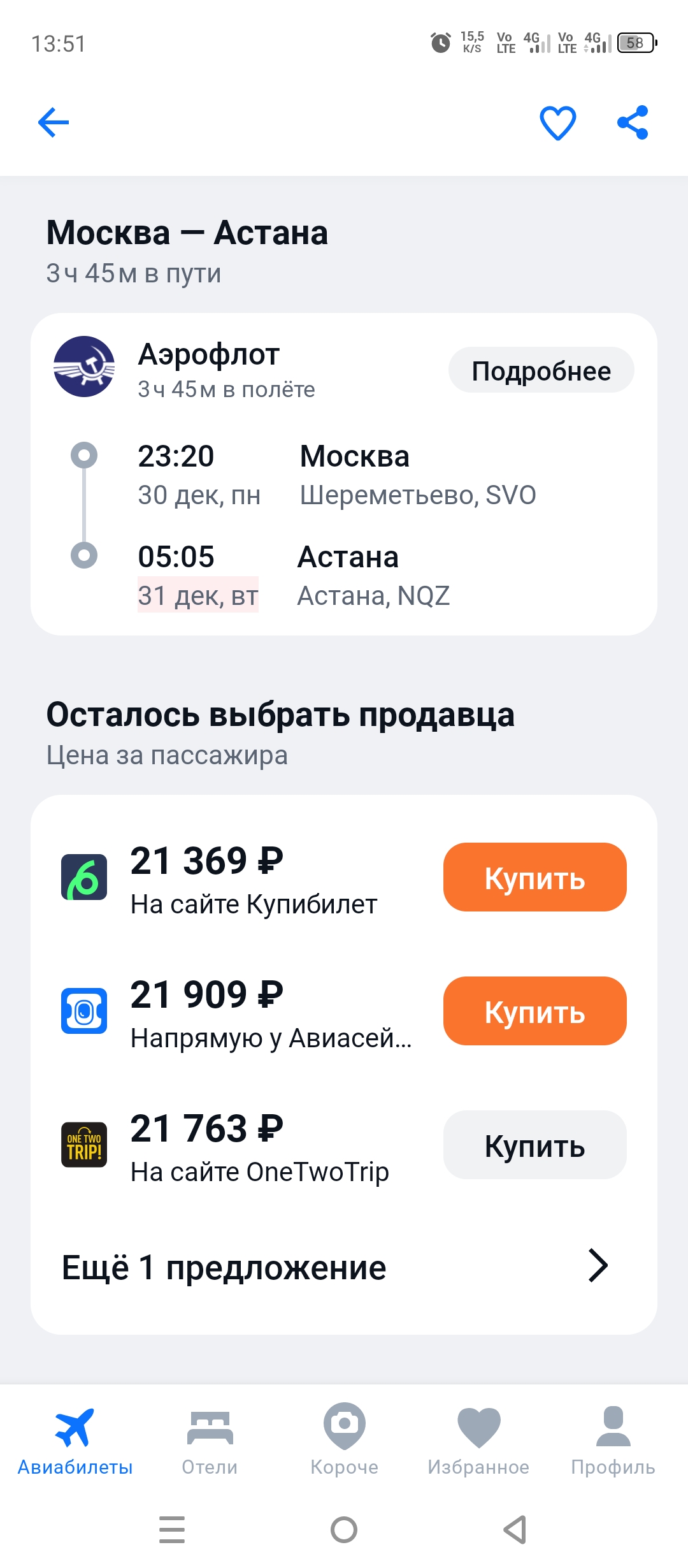Open Подробнее flight details
The width and height of the screenshot is (688, 1568).
pos(541,370)
